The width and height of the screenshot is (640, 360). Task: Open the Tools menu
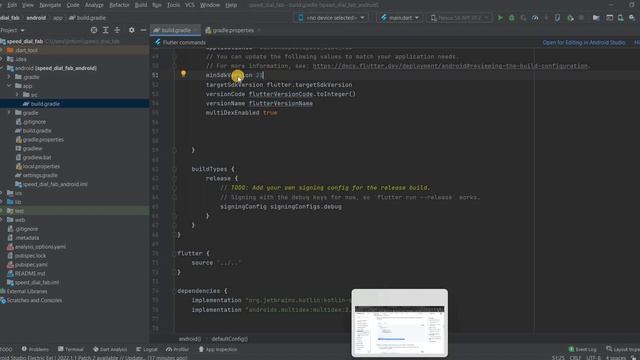[x=173, y=5]
